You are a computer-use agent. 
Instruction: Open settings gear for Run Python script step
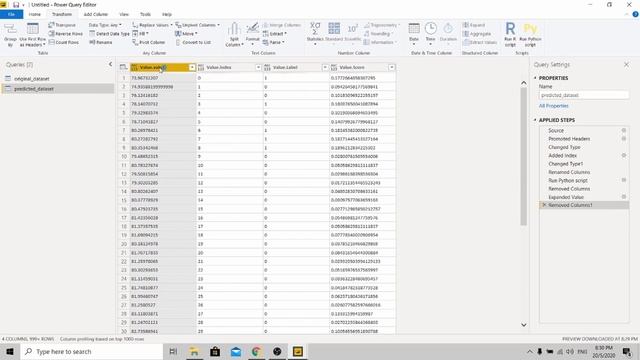(624, 180)
